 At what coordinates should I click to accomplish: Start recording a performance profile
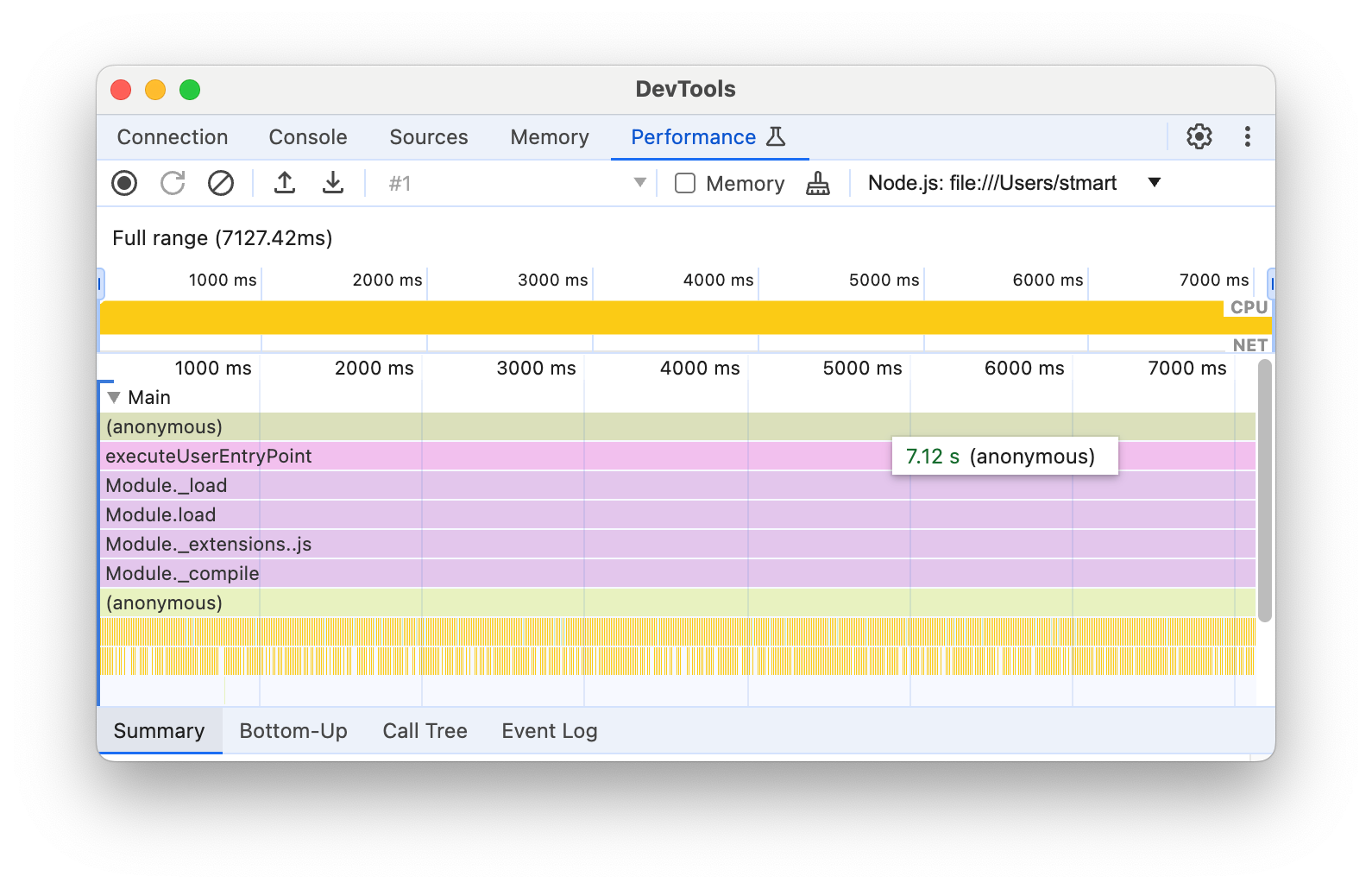coord(124,183)
